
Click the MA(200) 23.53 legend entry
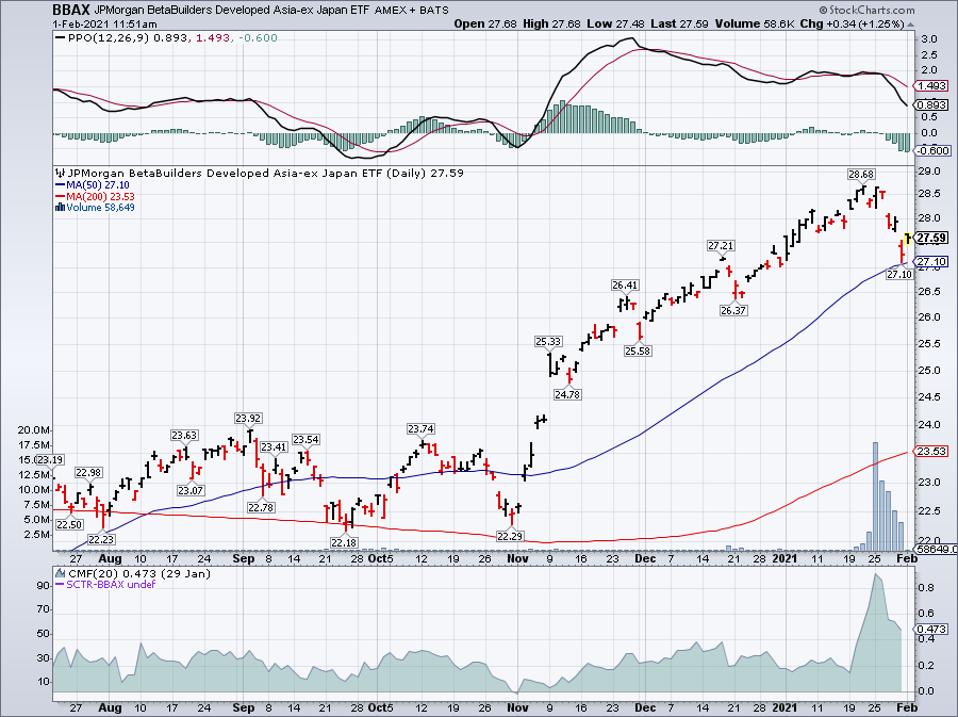pos(101,197)
